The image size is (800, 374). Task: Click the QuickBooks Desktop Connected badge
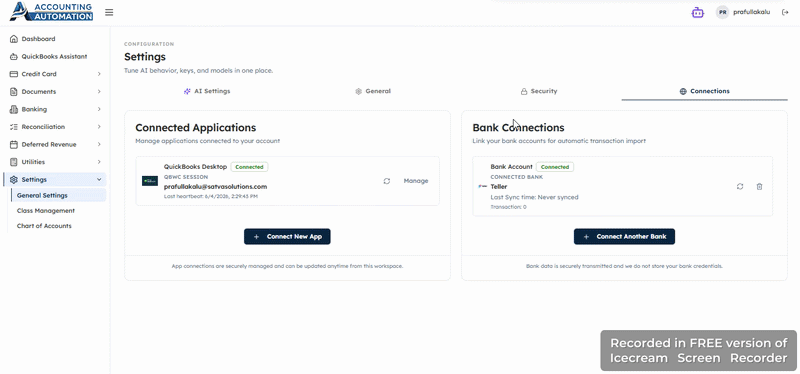[x=249, y=167]
